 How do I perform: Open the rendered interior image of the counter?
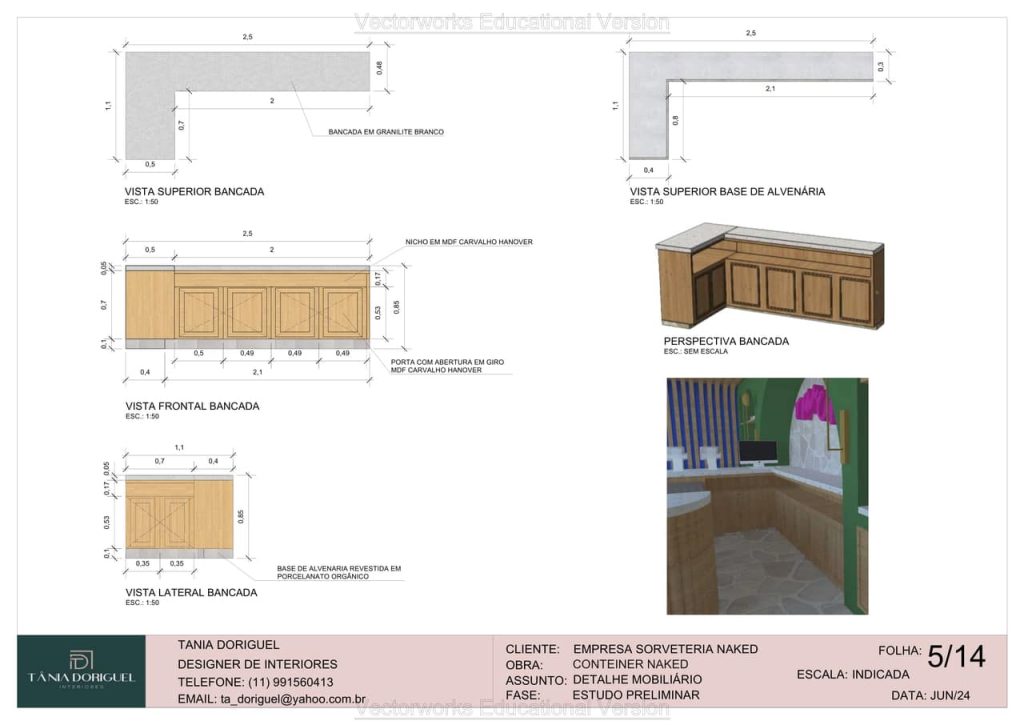pyautogui.click(x=767, y=496)
